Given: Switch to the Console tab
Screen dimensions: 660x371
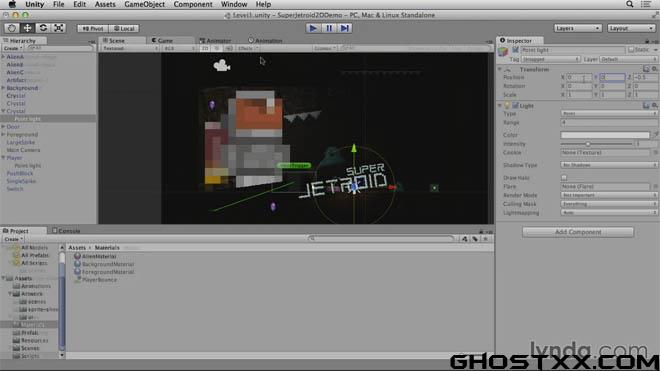Looking at the screenshot, I should pos(66,231).
